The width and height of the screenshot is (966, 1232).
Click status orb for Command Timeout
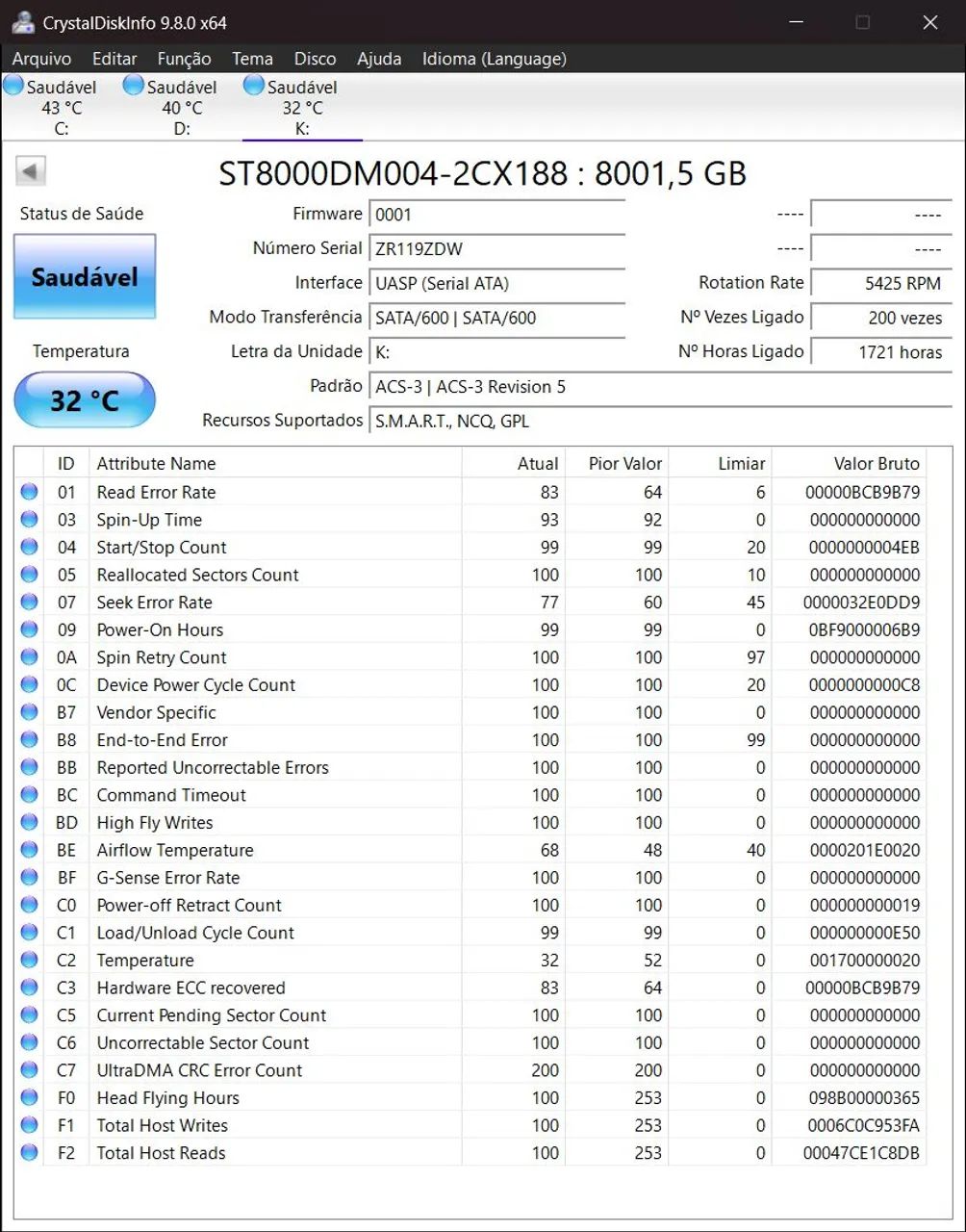(x=29, y=795)
